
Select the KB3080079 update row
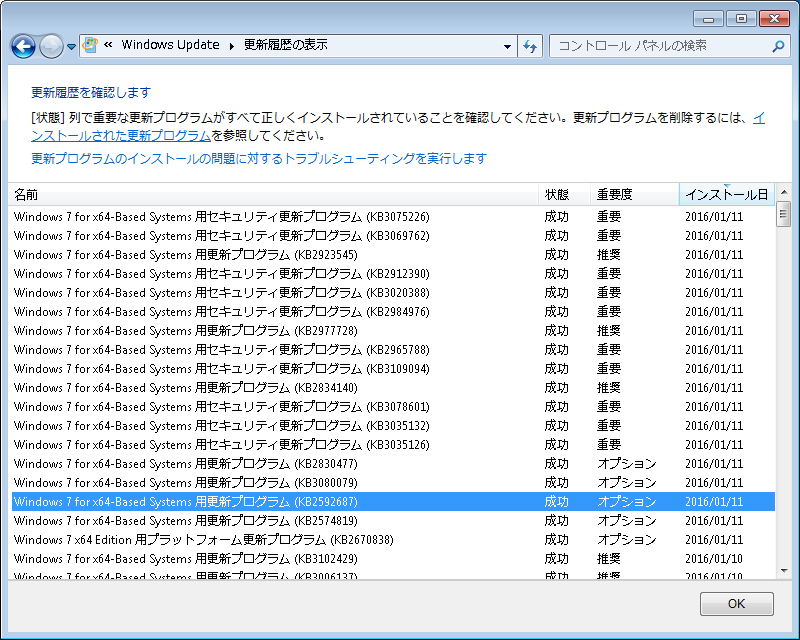coord(393,483)
